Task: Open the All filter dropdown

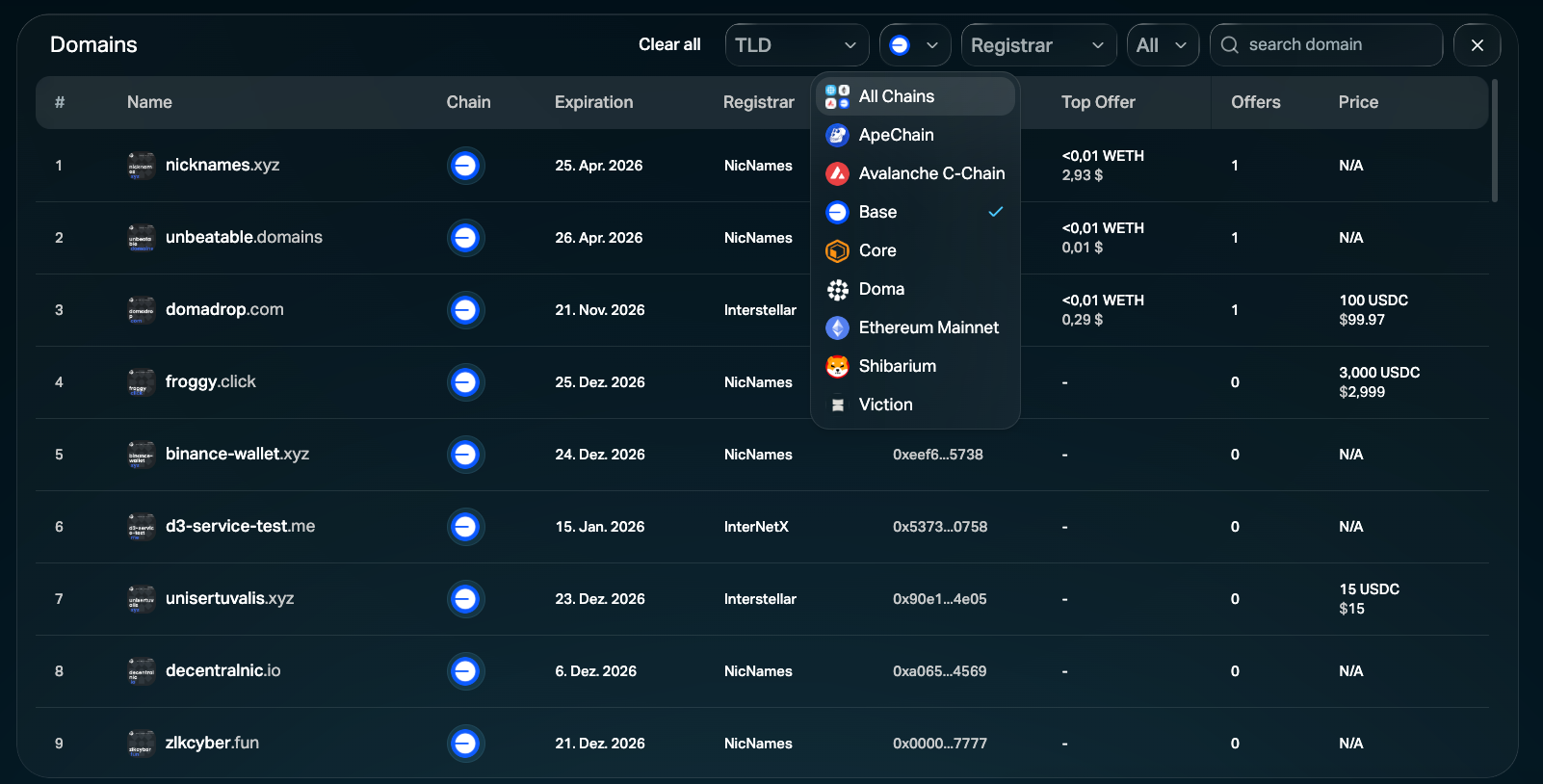Action: point(1162,45)
